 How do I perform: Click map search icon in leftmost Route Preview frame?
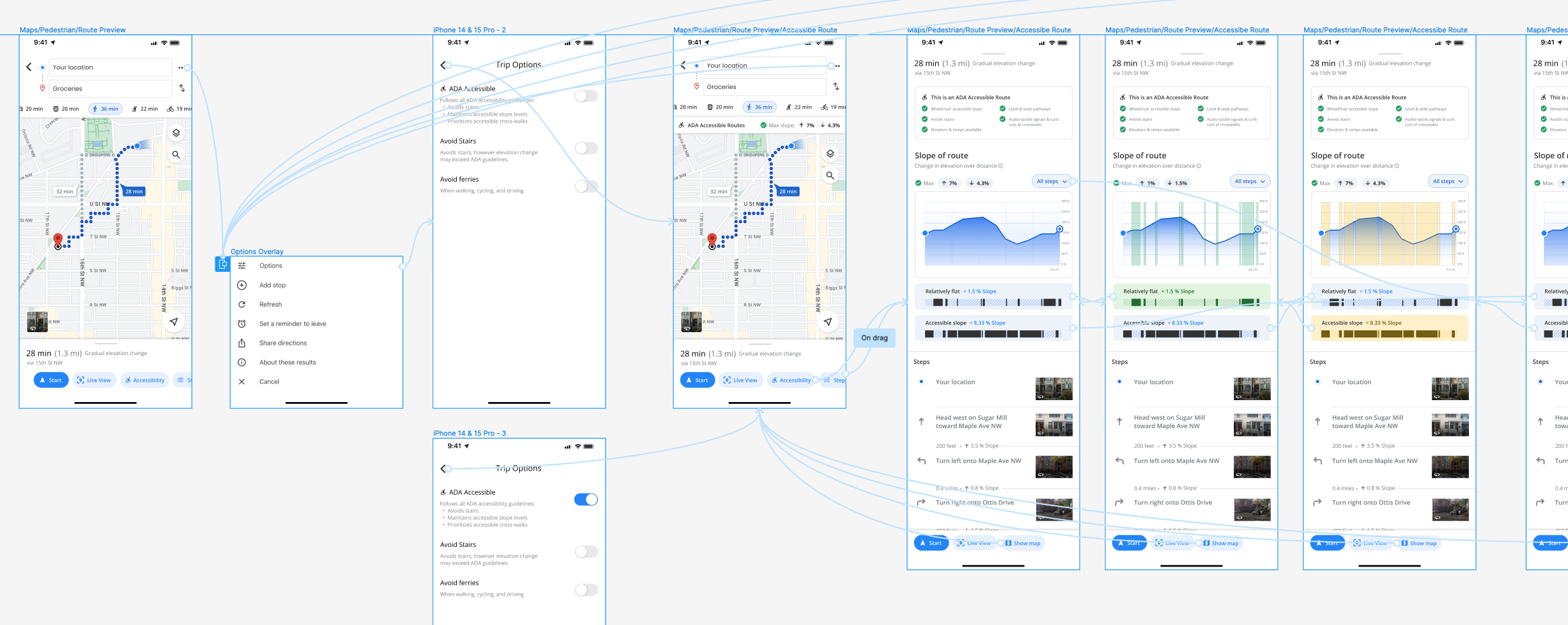click(x=176, y=154)
